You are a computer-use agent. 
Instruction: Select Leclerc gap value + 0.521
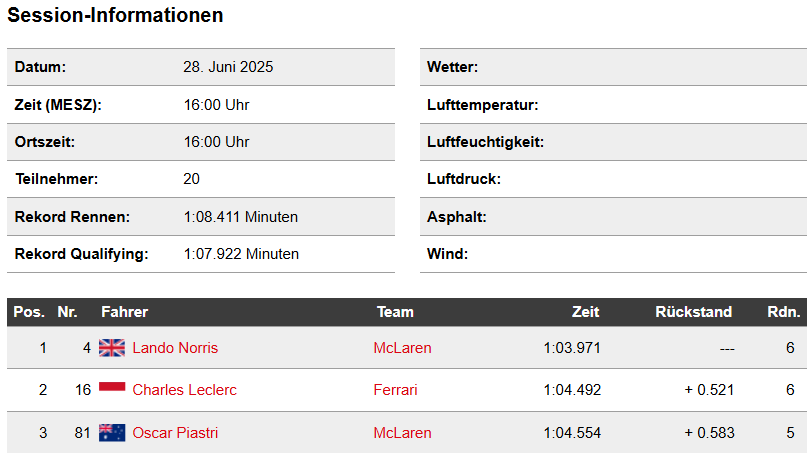709,390
